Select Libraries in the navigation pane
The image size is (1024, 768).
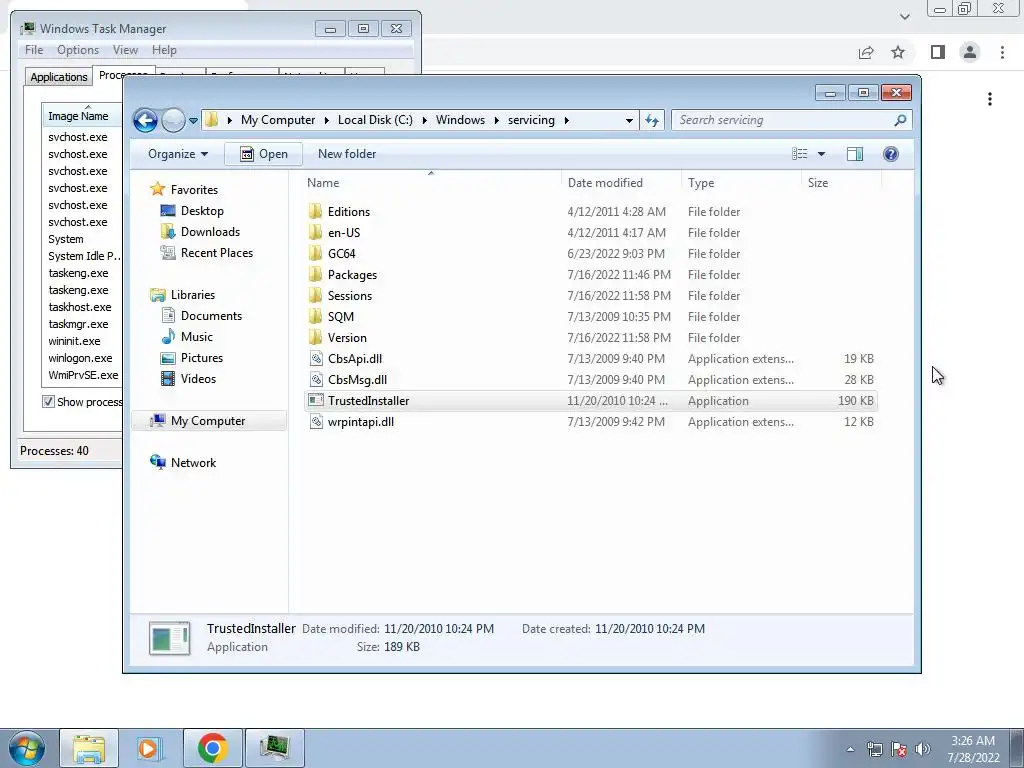click(193, 295)
